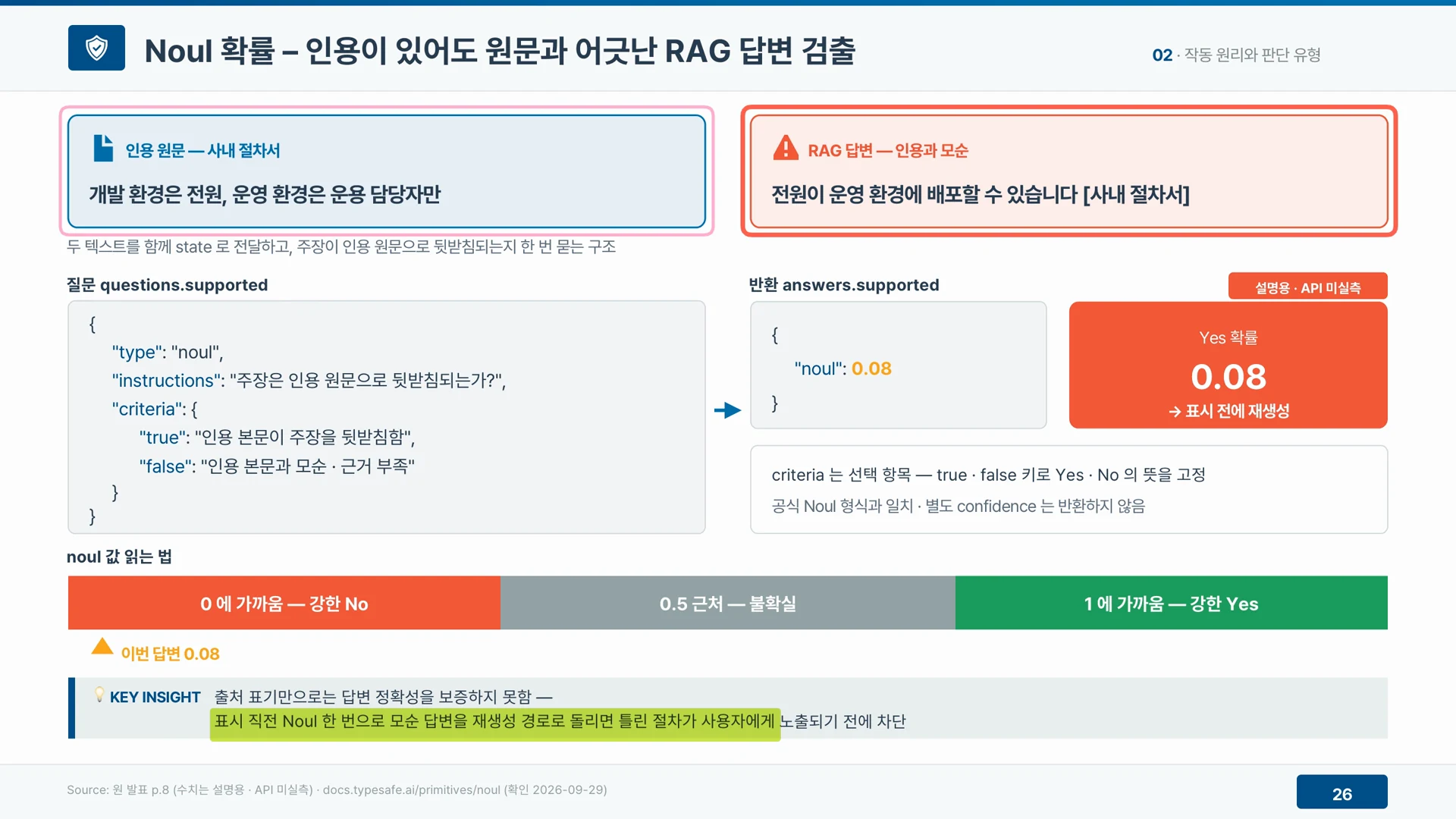Click the blue arrow between code panels
Viewport: 1456px width, 819px height.
727,410
